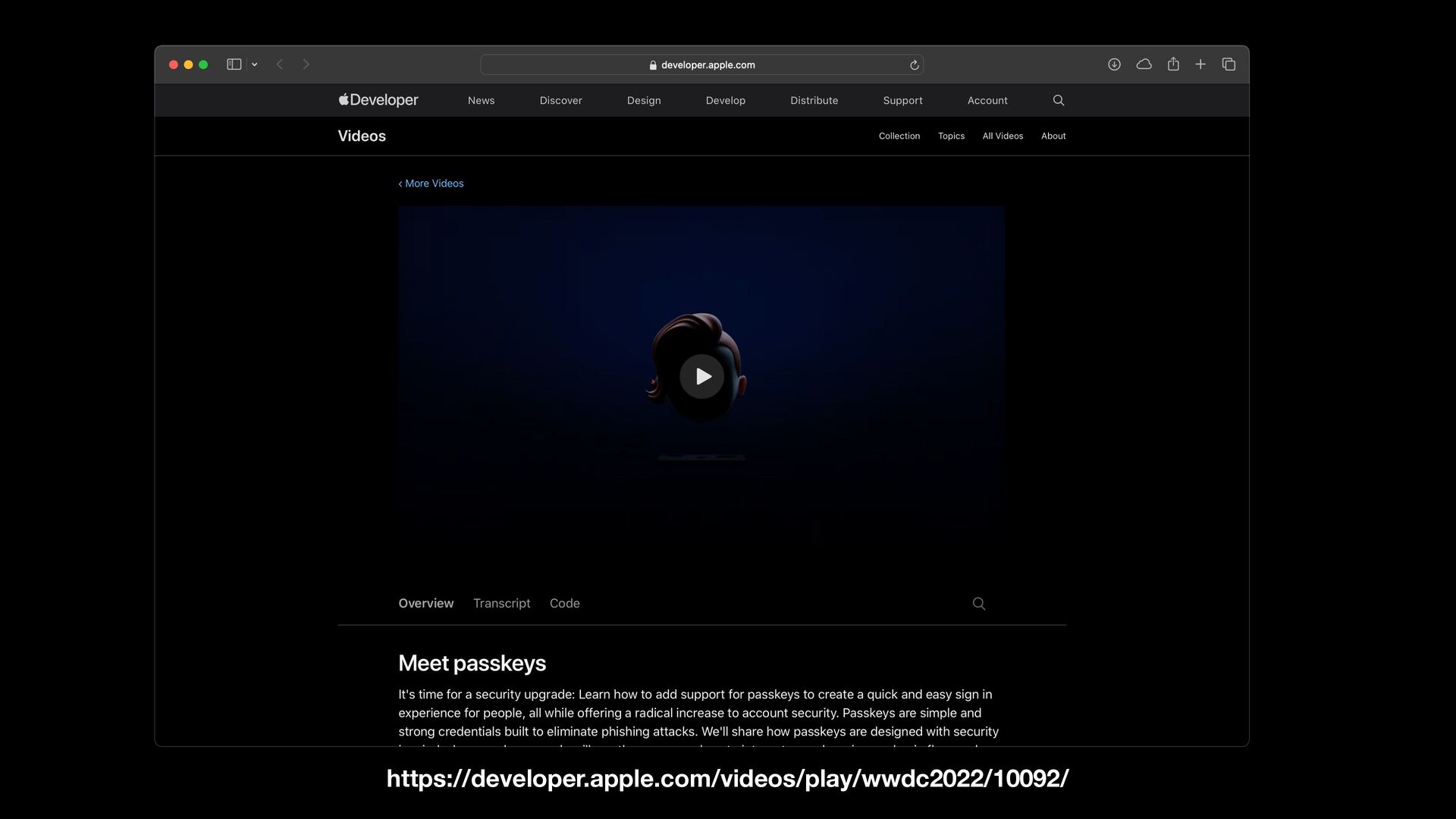Screen dimensions: 1456x819
Task: Add a new tab with plus icon
Action: [x=1200, y=64]
